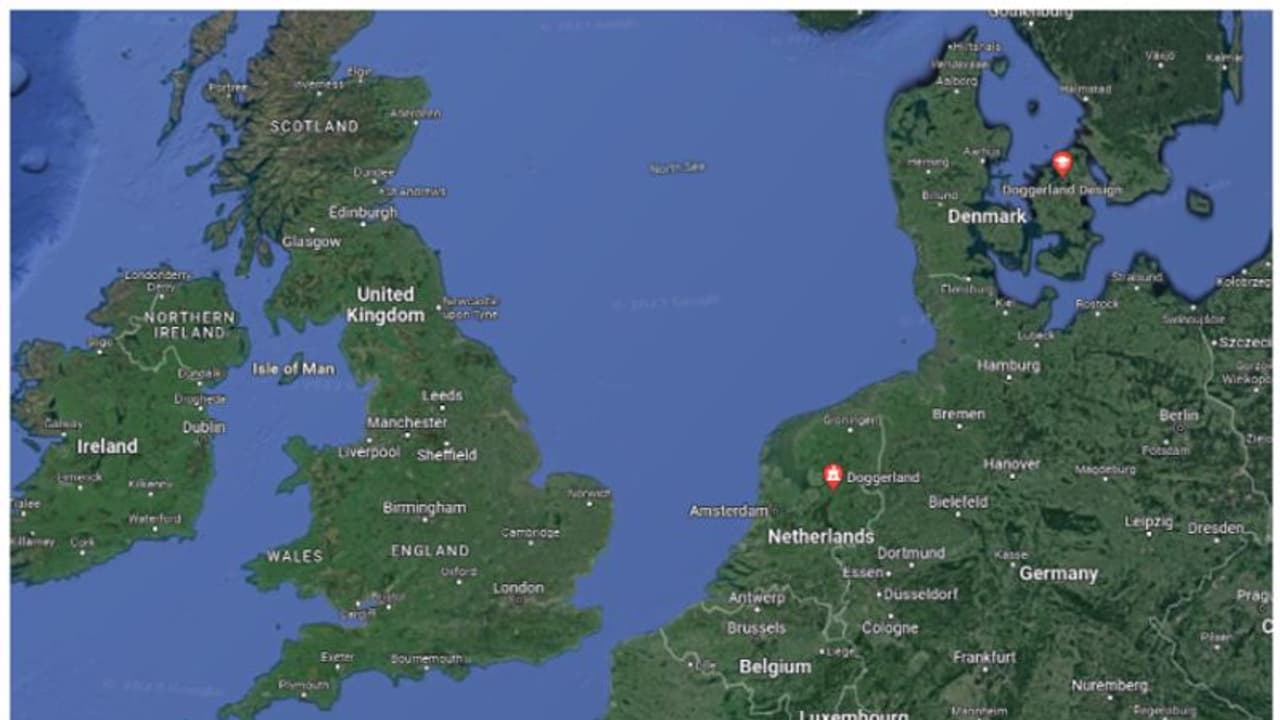This screenshot has height=720, width=1280.
Task: Click the Dublin city label
Action: click(204, 427)
